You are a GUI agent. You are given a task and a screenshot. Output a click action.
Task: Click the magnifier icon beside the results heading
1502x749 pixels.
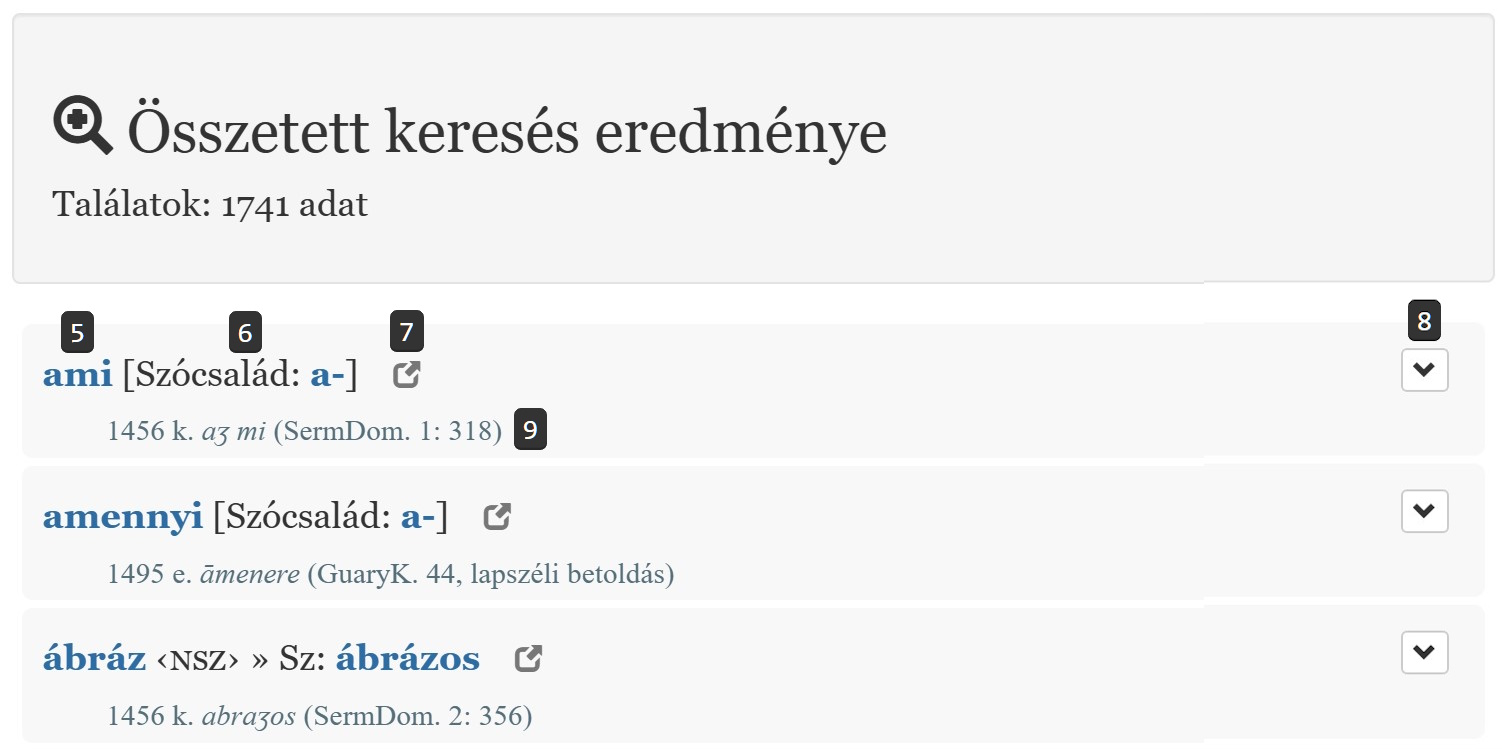click(82, 127)
